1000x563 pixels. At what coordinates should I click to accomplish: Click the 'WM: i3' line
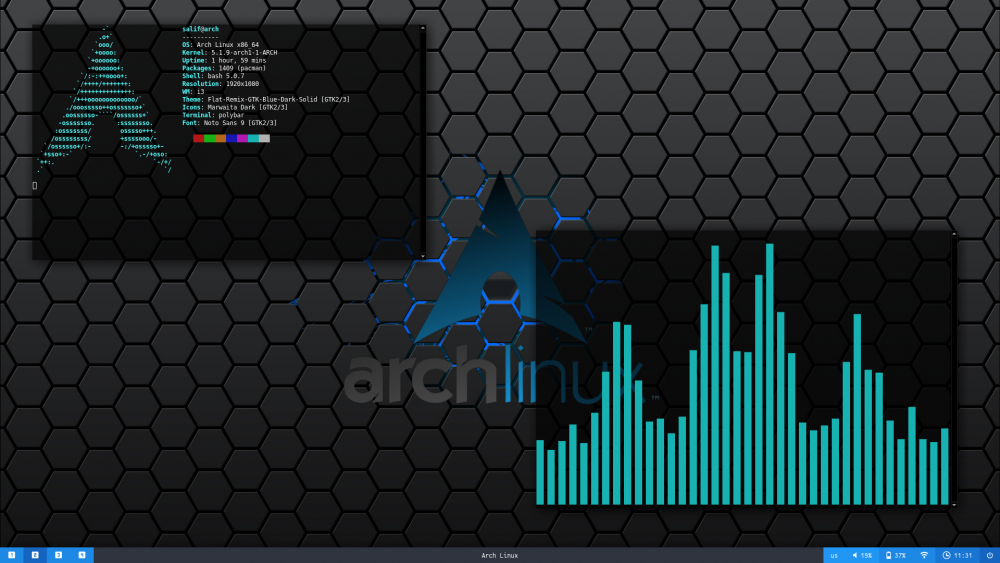pyautogui.click(x=193, y=92)
